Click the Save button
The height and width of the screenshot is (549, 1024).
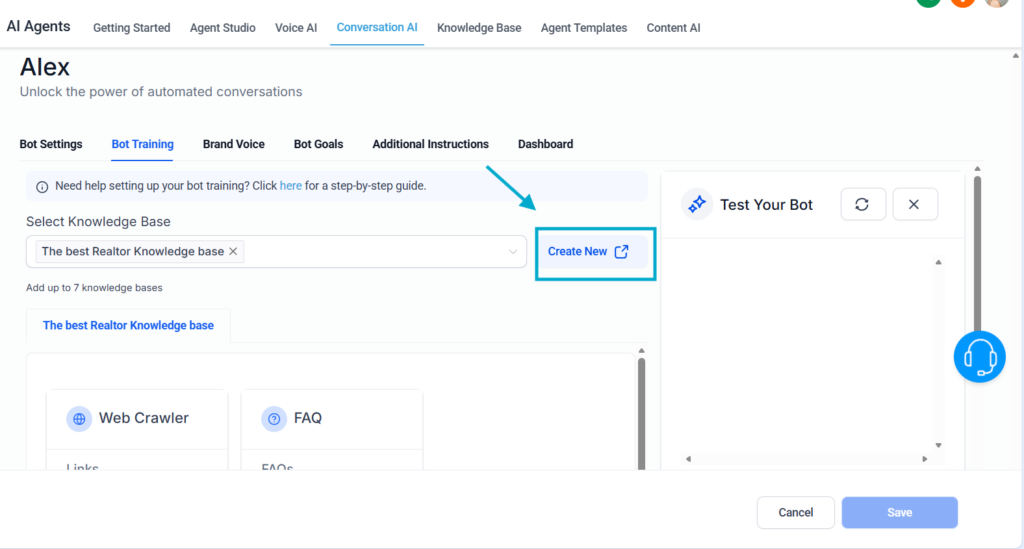[899, 512]
